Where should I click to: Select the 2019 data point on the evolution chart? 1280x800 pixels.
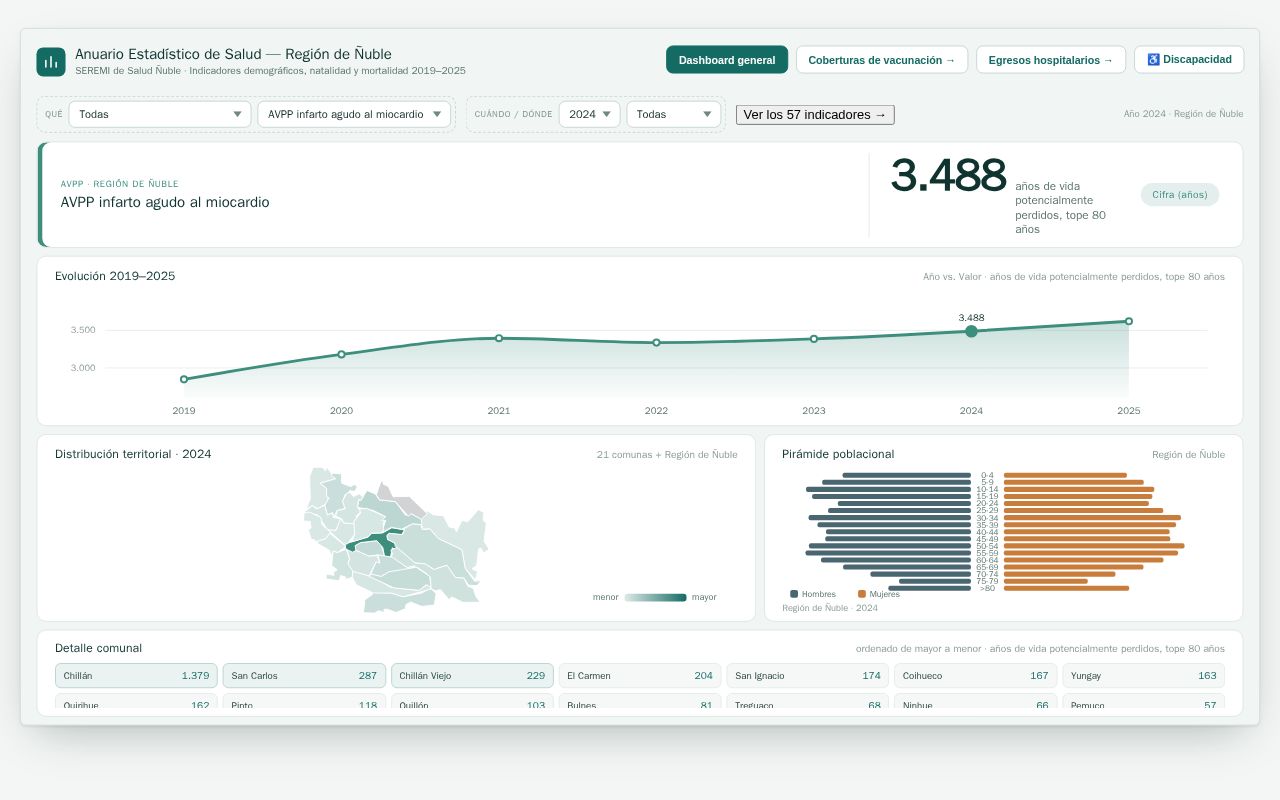click(184, 379)
